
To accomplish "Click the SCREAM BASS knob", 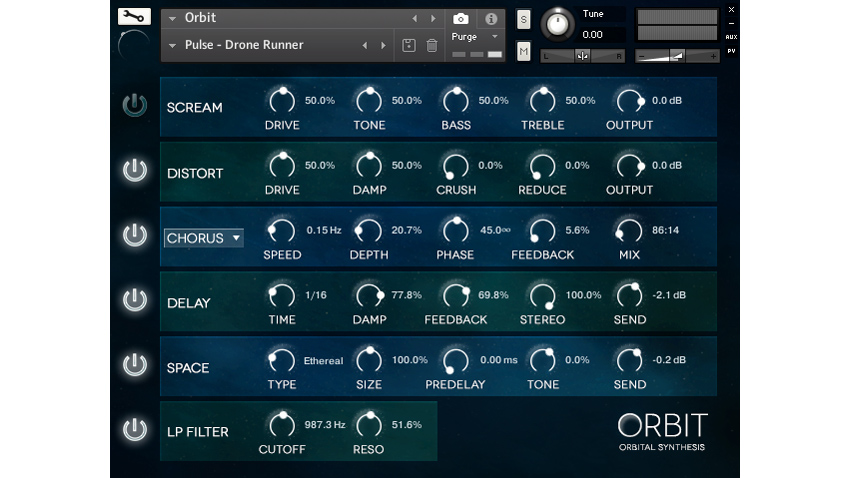I will tap(455, 101).
